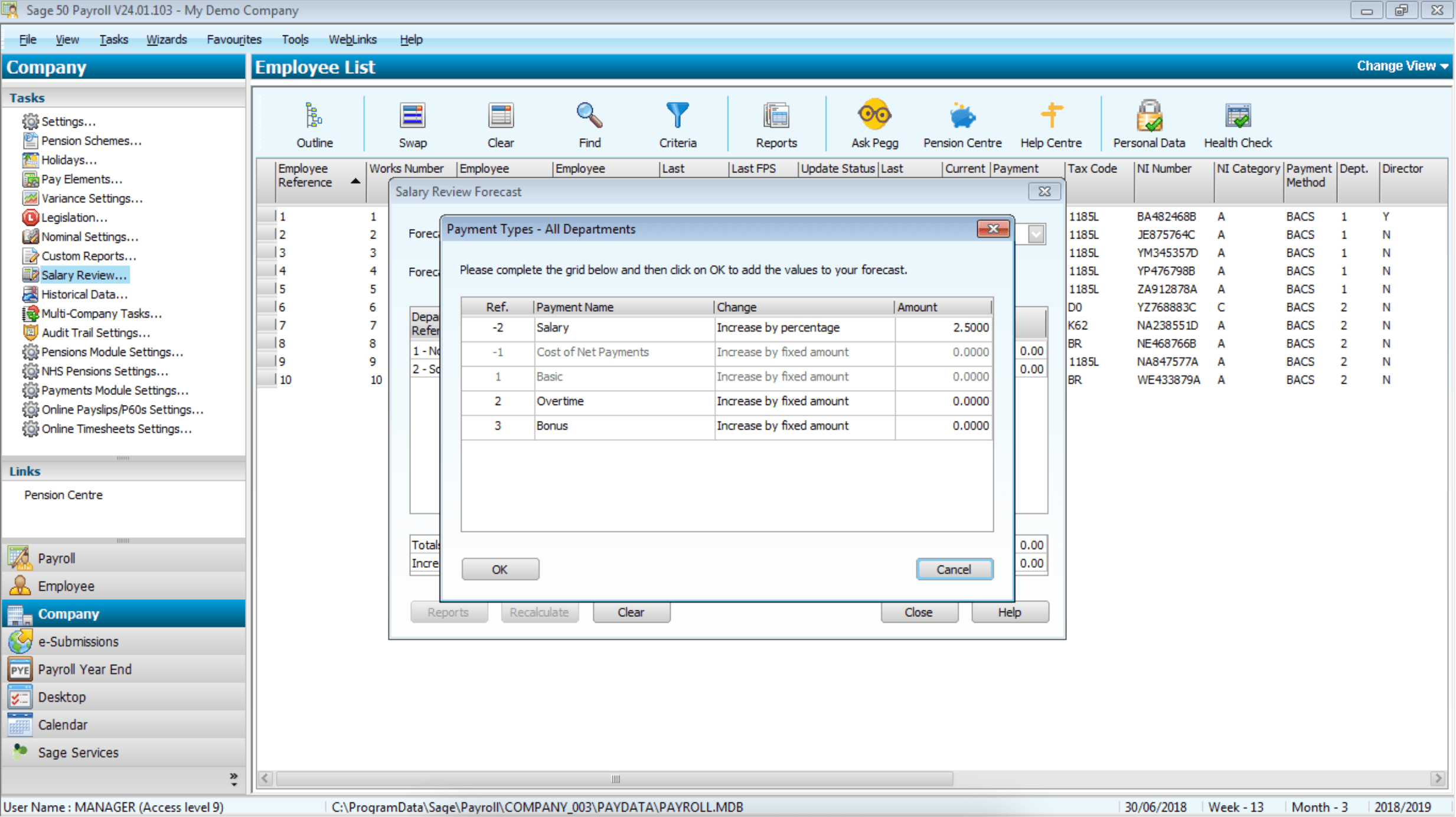
Task: Open the Change View dropdown
Action: pyautogui.click(x=1402, y=66)
